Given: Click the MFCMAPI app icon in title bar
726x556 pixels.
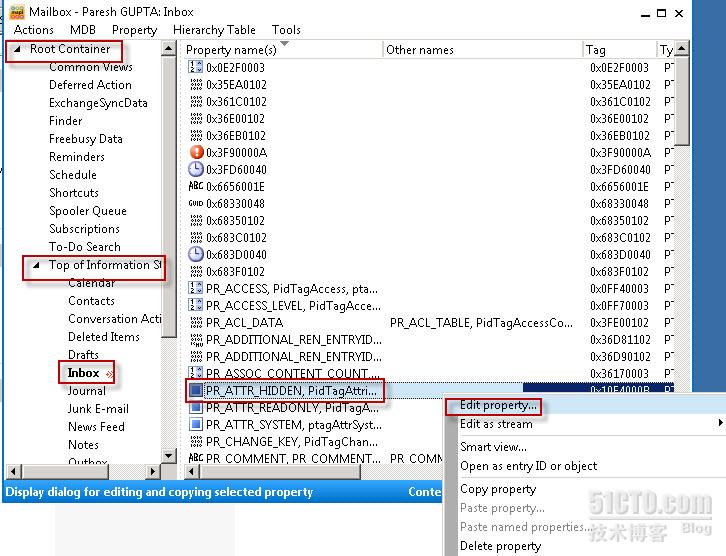Looking at the screenshot, I should [x=17, y=12].
